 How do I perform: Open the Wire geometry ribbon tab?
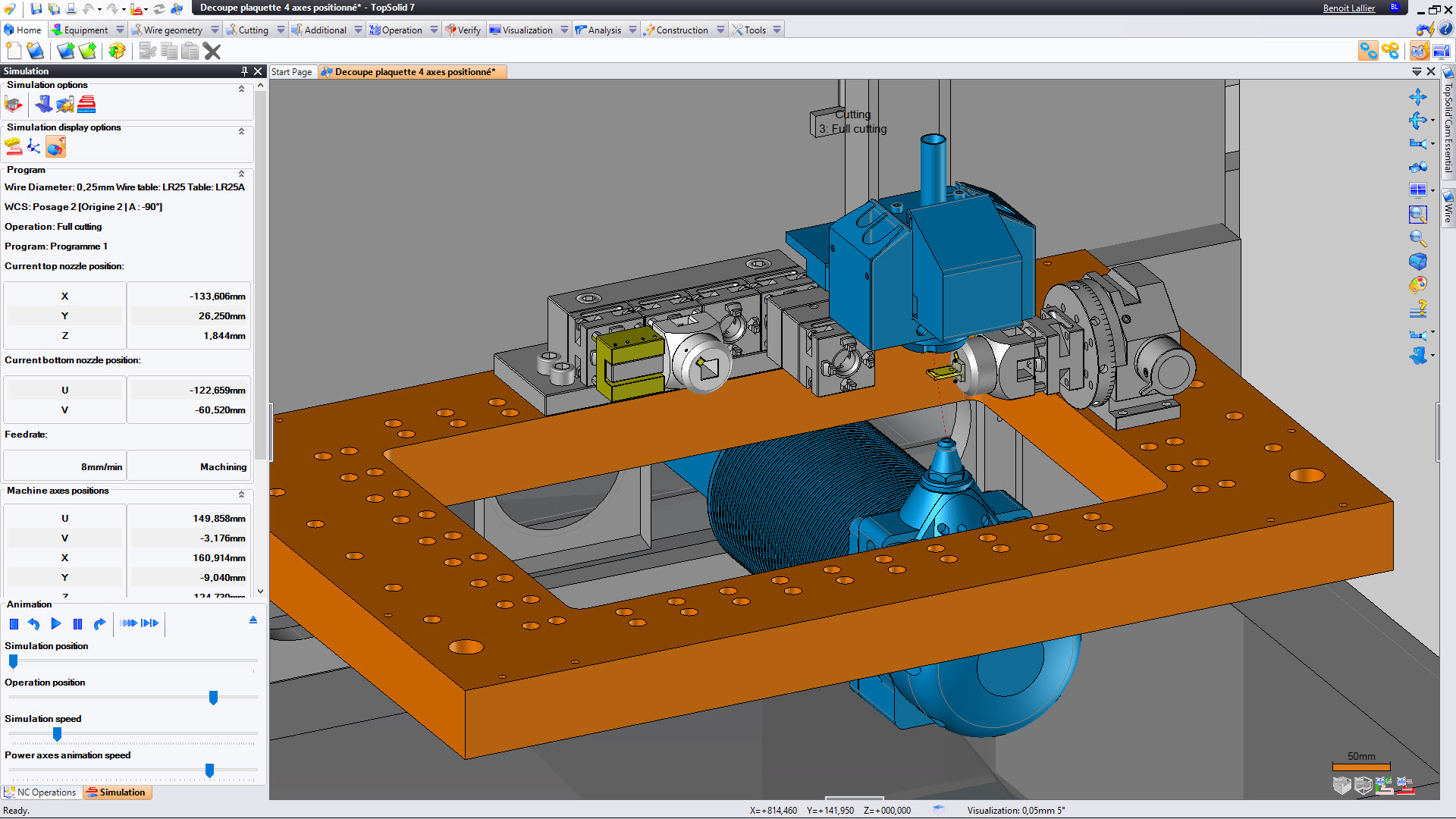[x=173, y=30]
